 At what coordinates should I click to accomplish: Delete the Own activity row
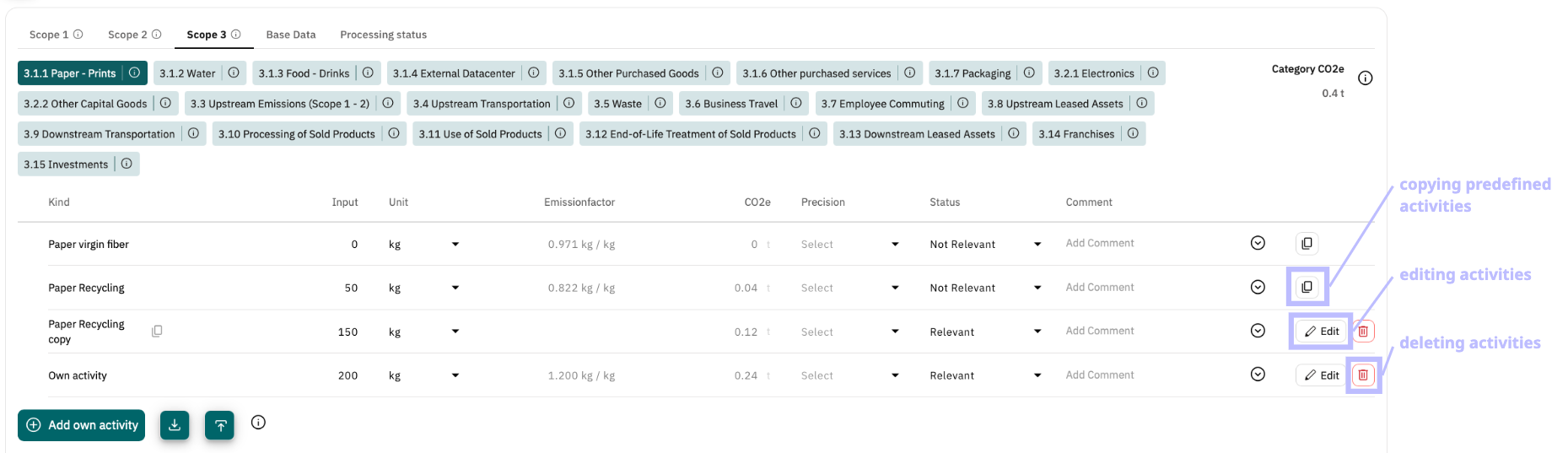tap(1363, 375)
